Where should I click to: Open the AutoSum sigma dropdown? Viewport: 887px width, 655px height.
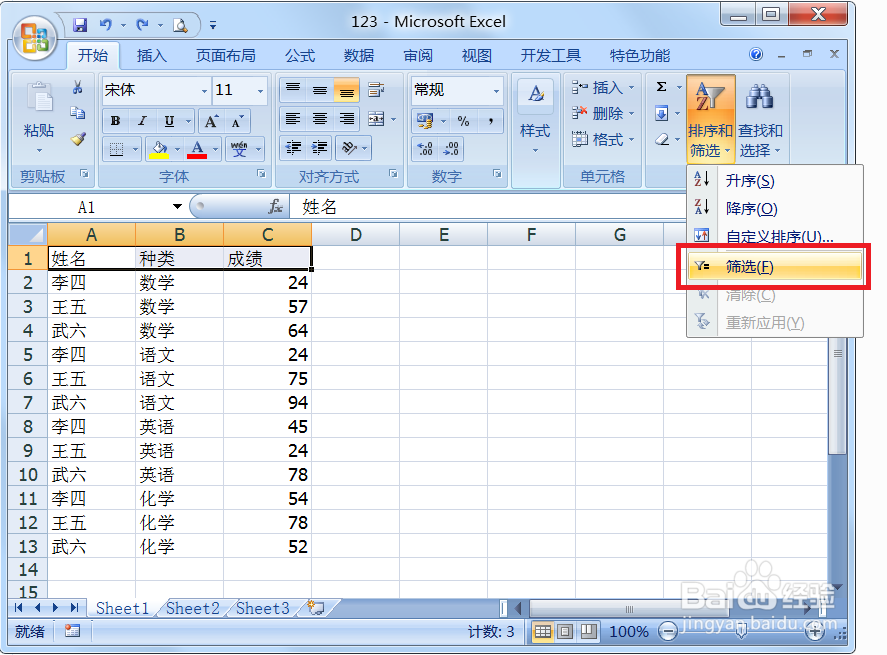(679, 87)
